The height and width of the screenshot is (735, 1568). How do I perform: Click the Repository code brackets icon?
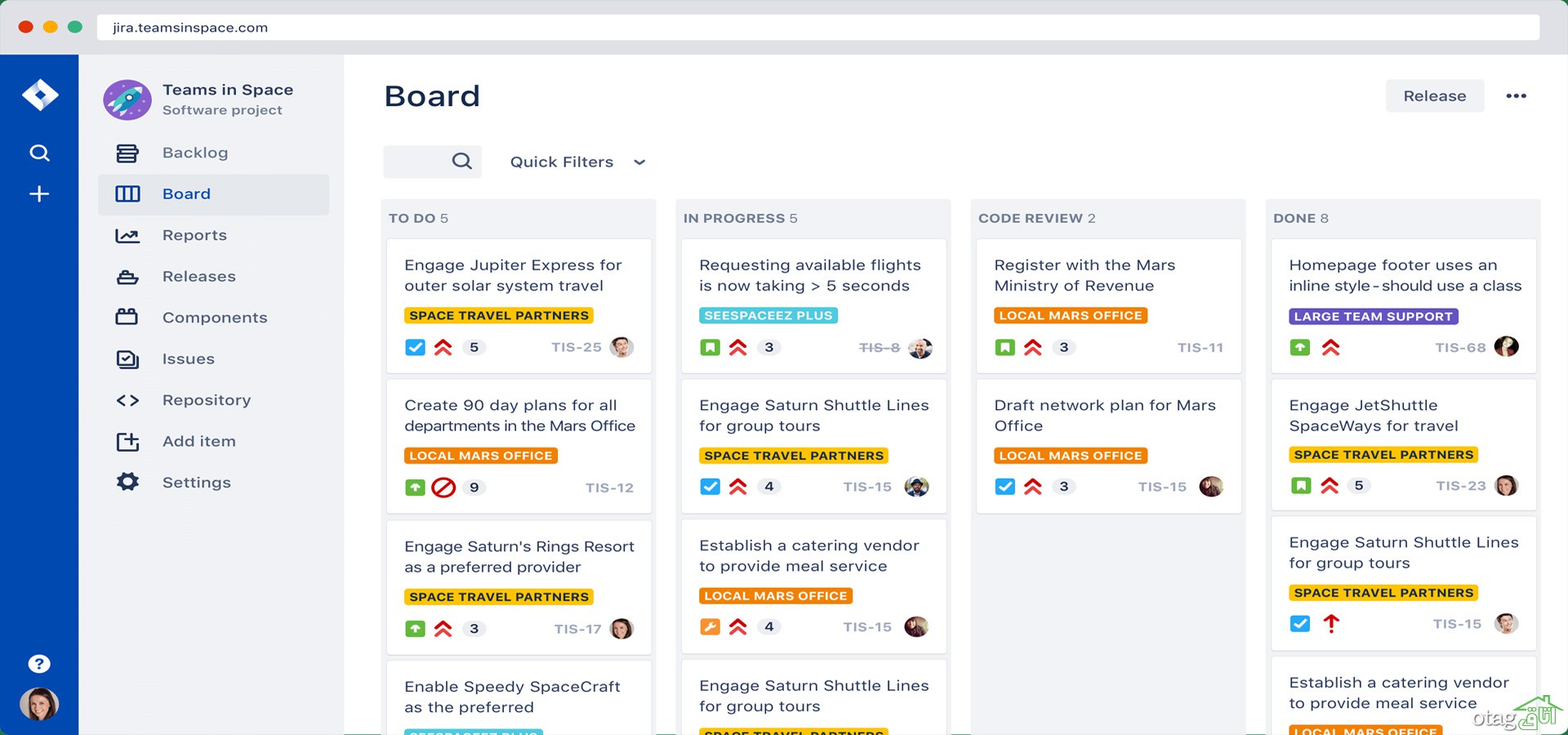click(127, 400)
